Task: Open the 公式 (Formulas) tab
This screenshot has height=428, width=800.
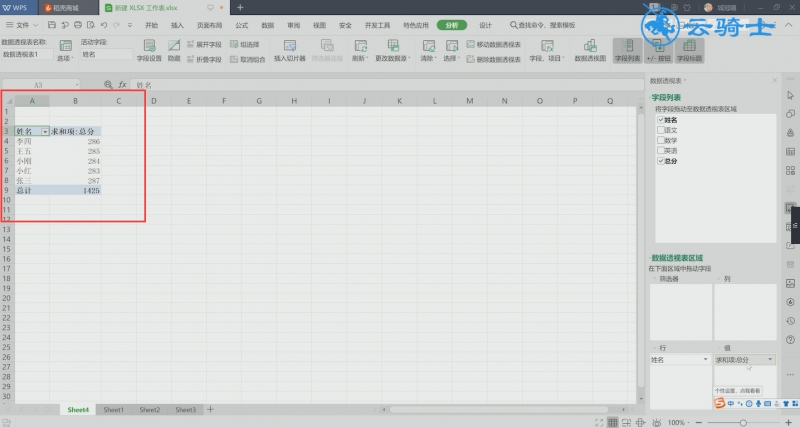Action: pyautogui.click(x=242, y=25)
